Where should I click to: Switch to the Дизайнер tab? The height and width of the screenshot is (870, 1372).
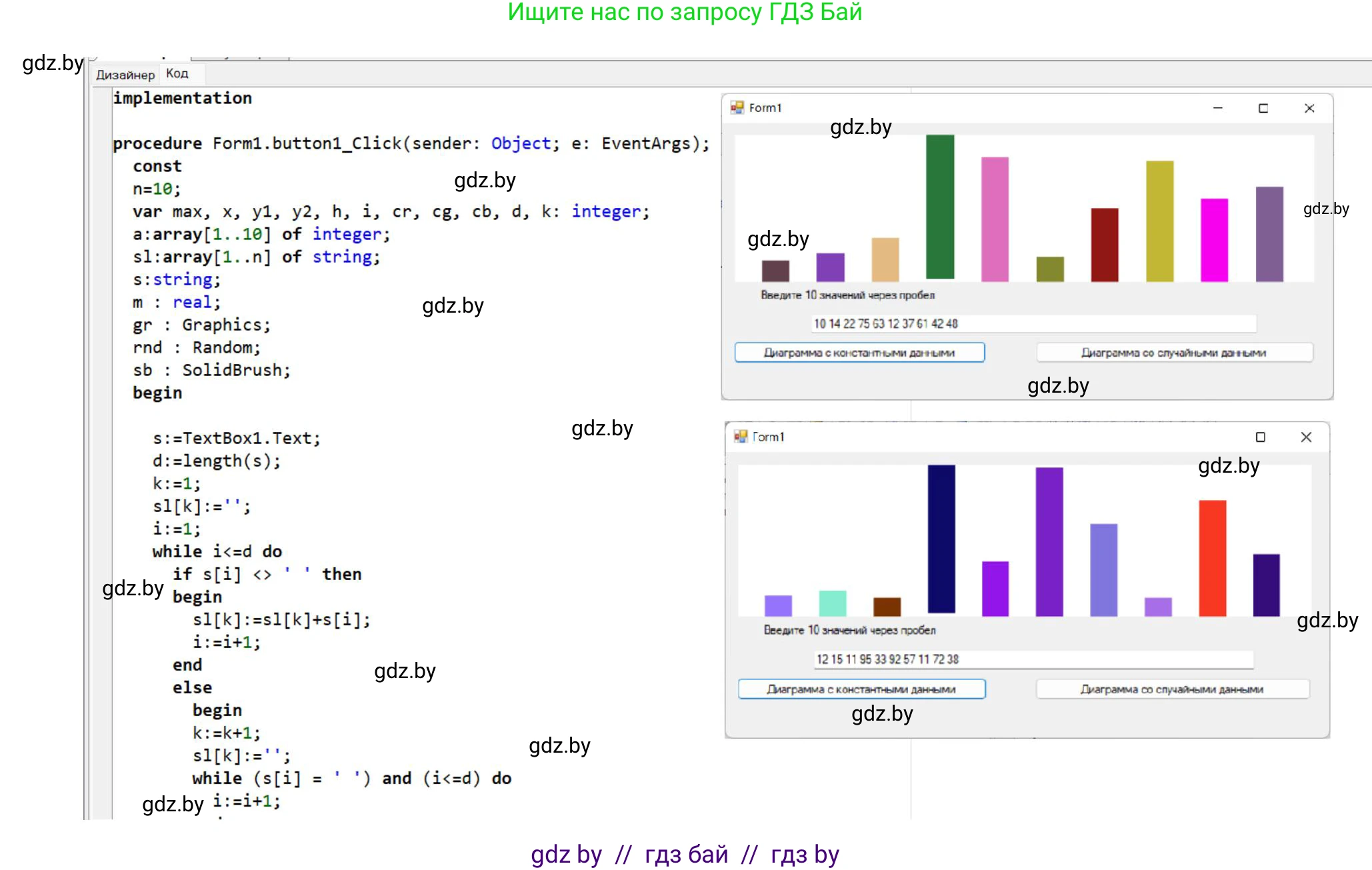coord(125,75)
